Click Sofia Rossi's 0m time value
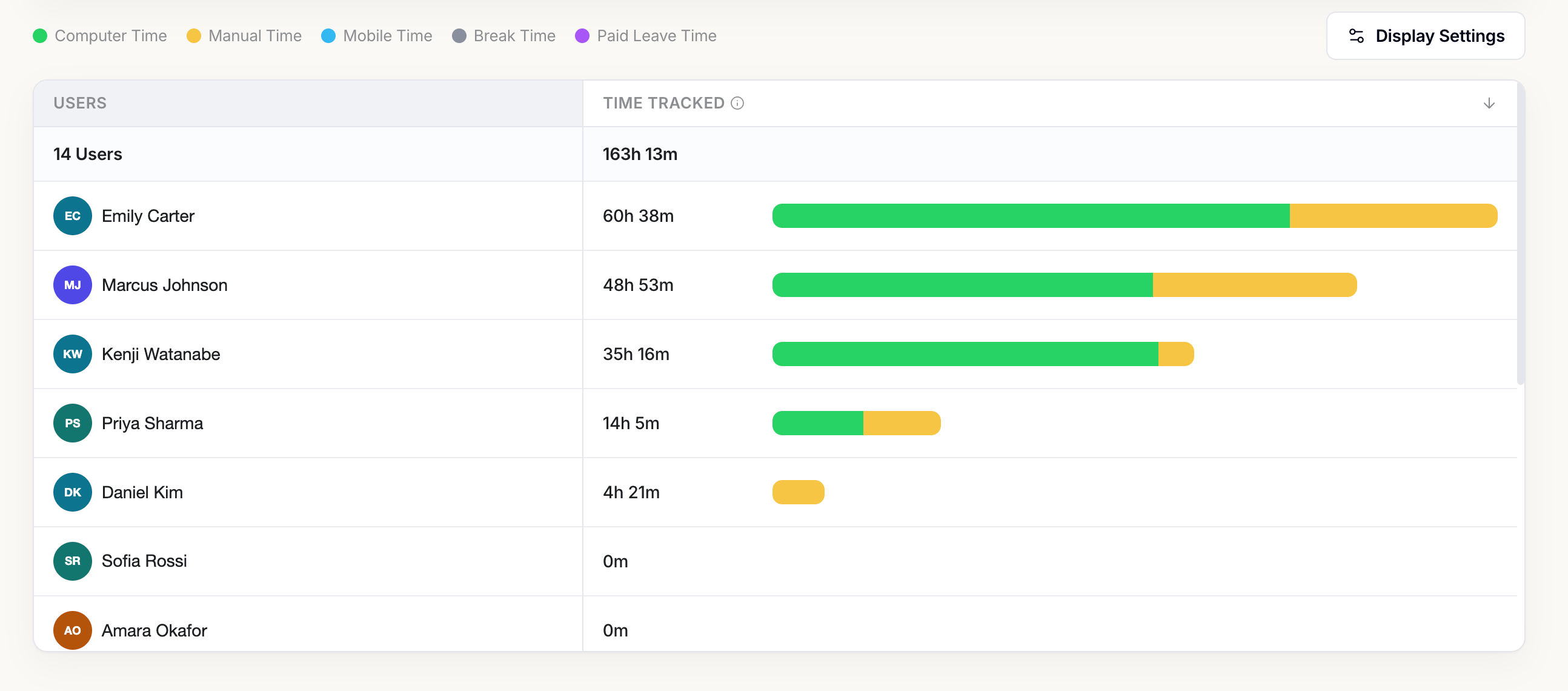This screenshot has height=691, width=1568. 616,561
